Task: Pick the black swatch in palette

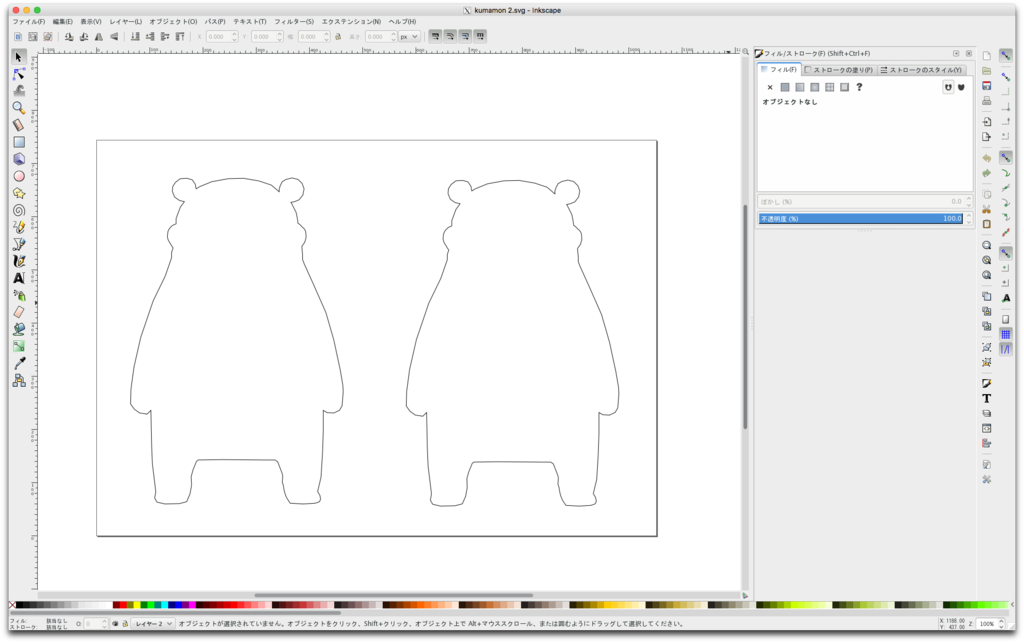Action: coord(19,605)
